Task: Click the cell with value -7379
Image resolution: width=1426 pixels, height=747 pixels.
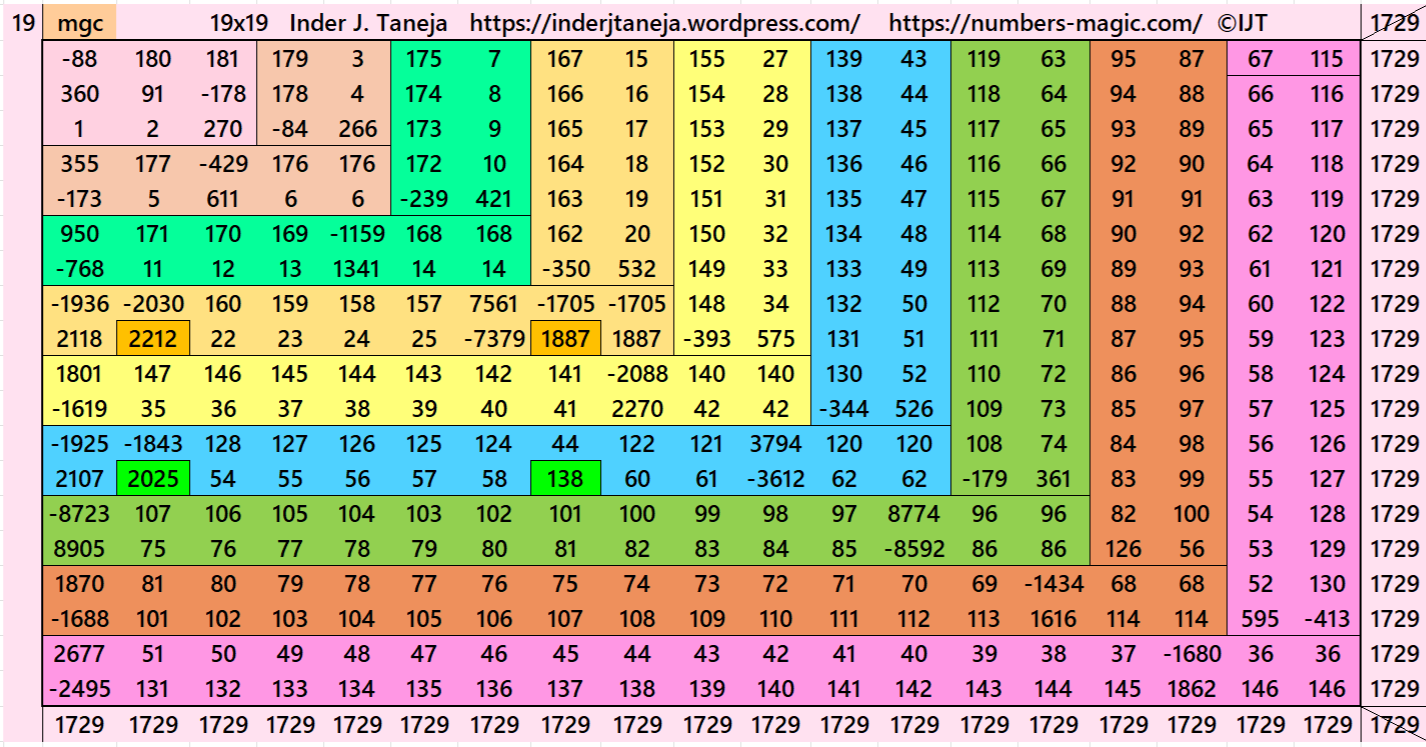Action: [x=494, y=339]
